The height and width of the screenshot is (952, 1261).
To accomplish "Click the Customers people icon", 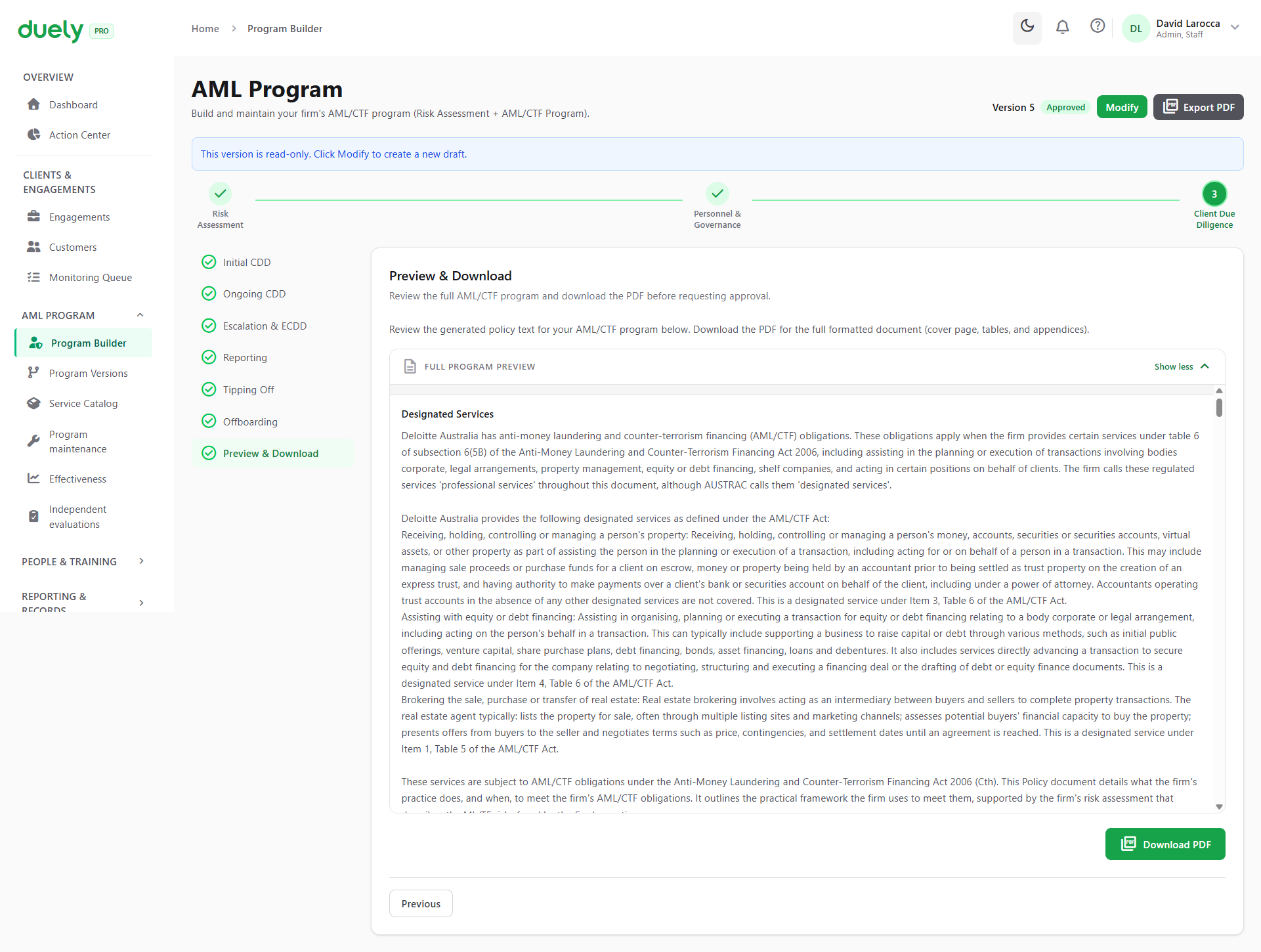I will 33,247.
